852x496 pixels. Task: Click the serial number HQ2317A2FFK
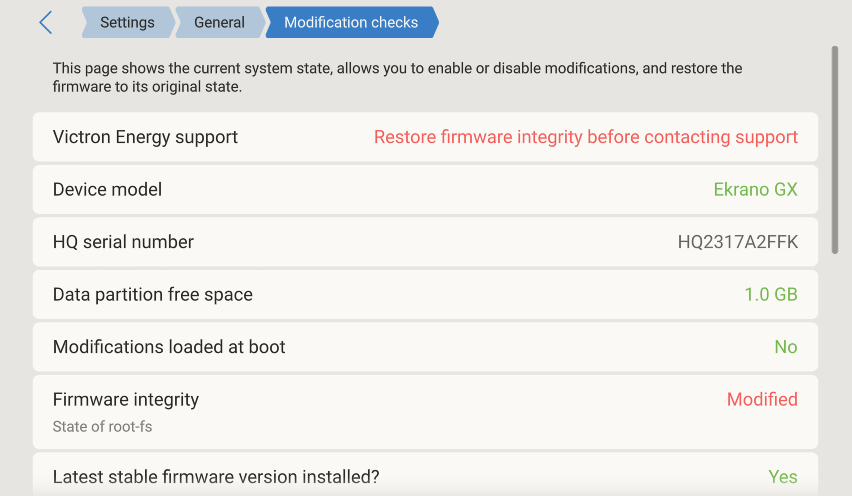point(737,242)
